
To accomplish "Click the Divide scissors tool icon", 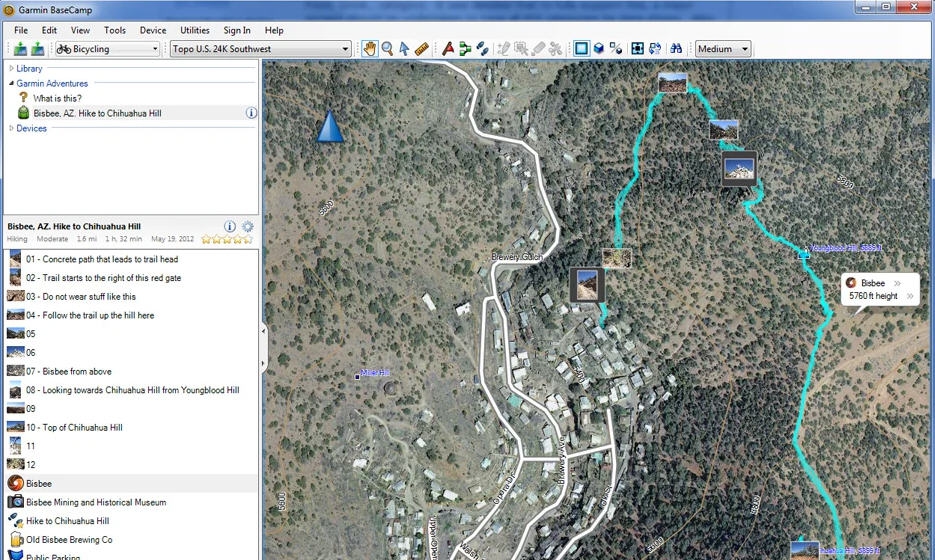I will pos(556,49).
